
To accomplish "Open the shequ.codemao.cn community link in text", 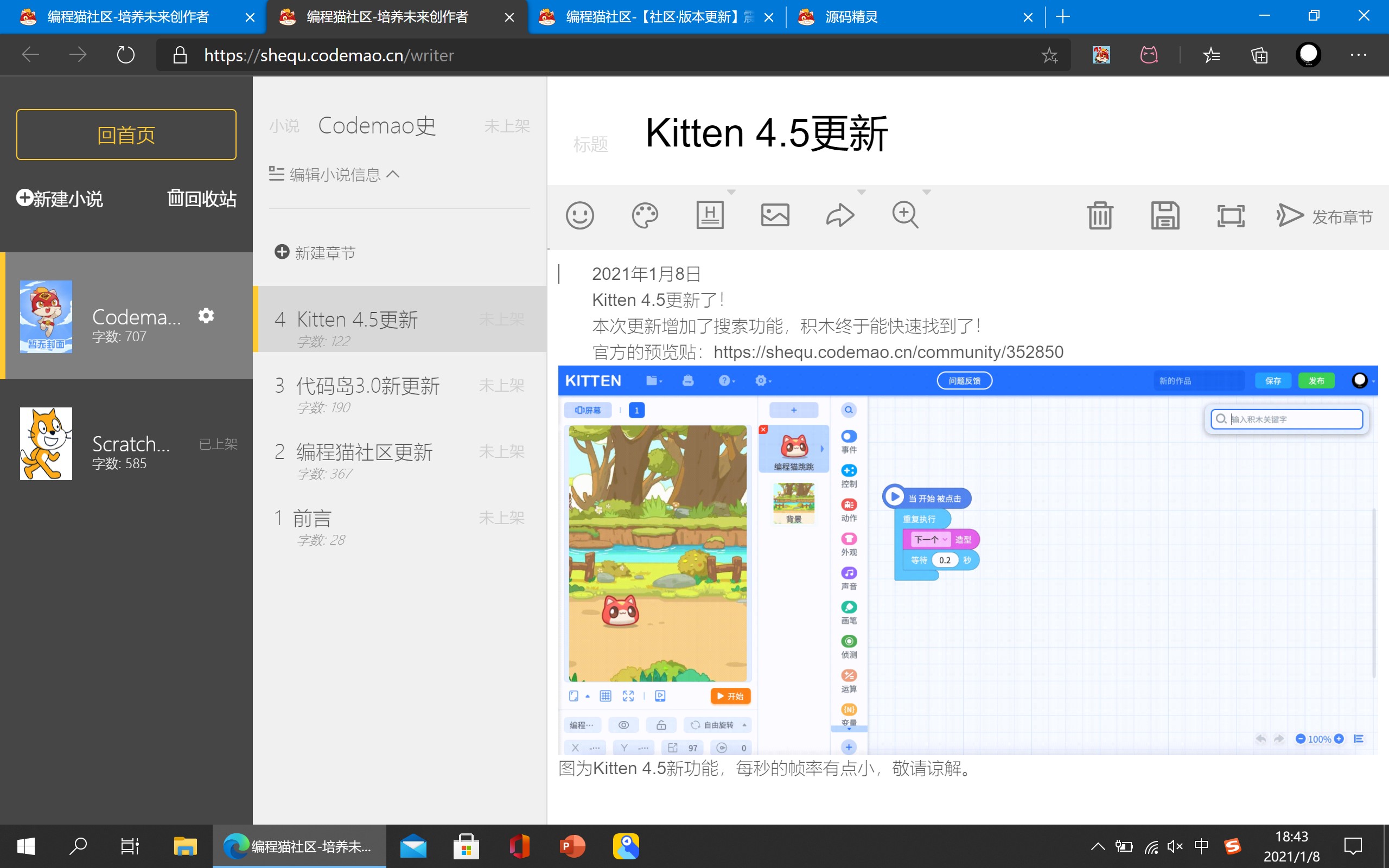I will click(889, 352).
